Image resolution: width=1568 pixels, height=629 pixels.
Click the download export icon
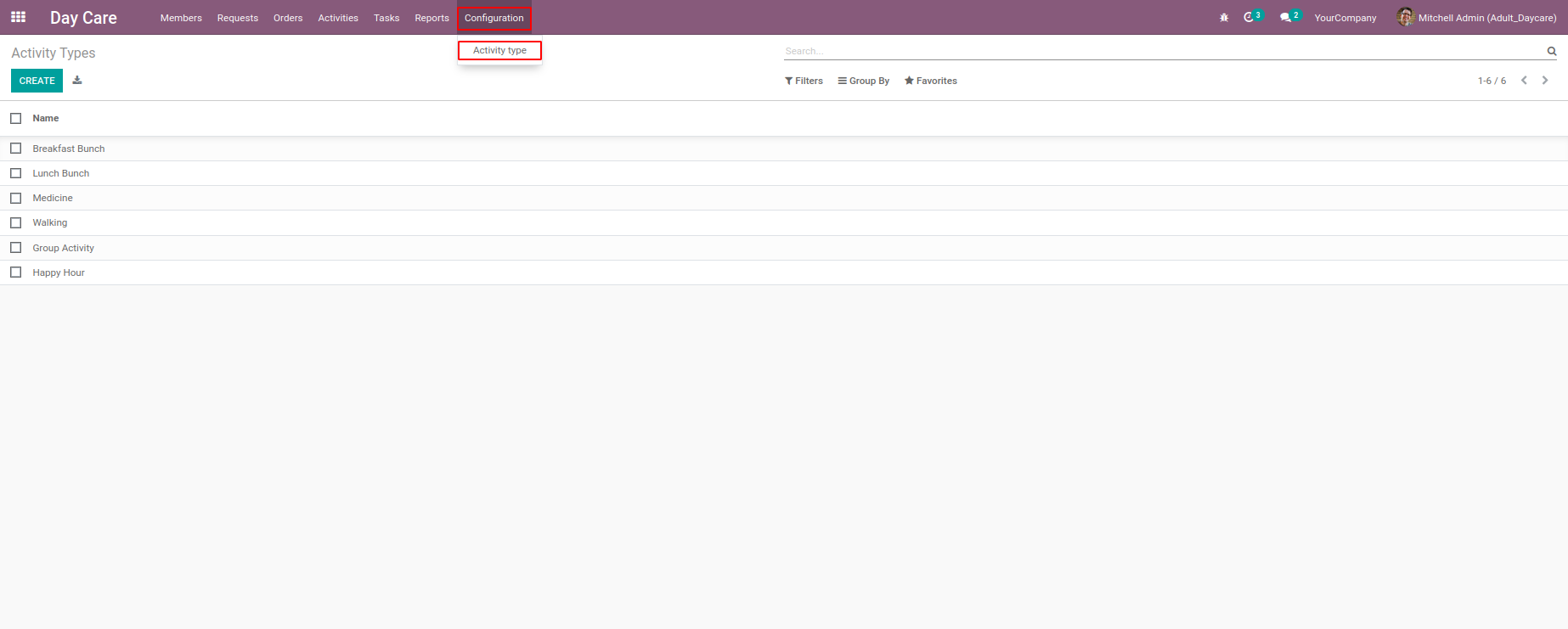(77, 81)
